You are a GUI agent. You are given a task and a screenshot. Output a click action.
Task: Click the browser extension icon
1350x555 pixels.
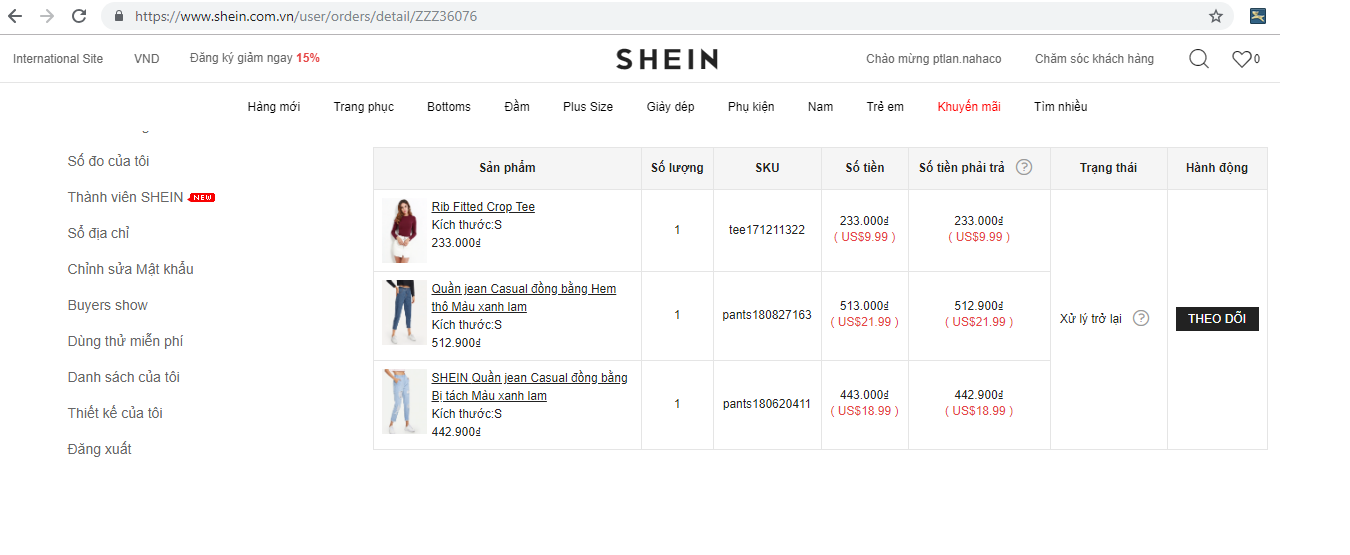[x=1259, y=16]
